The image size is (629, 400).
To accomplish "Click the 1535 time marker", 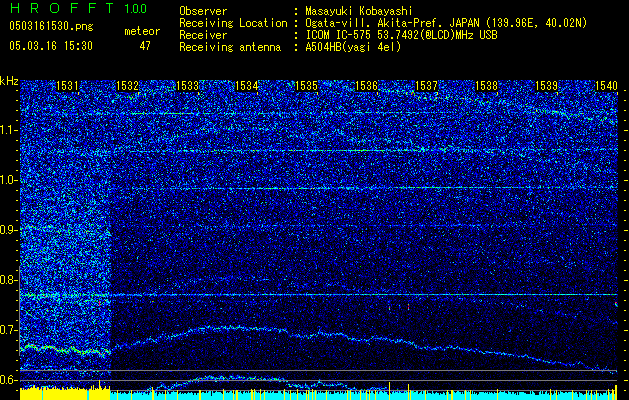I will click(x=306, y=85).
